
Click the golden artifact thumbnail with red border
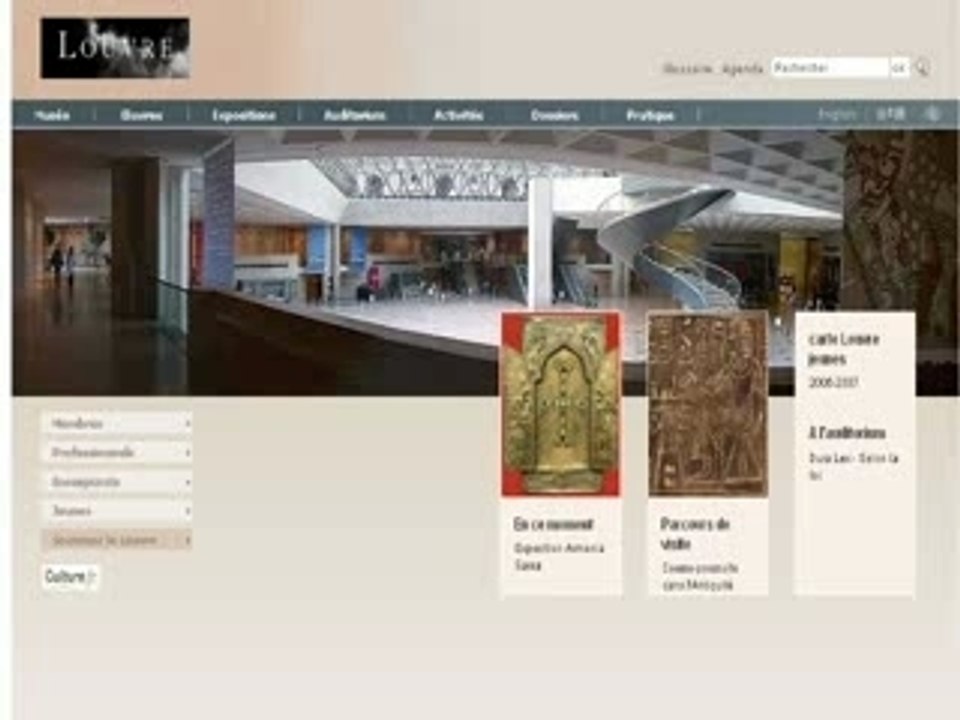(561, 404)
